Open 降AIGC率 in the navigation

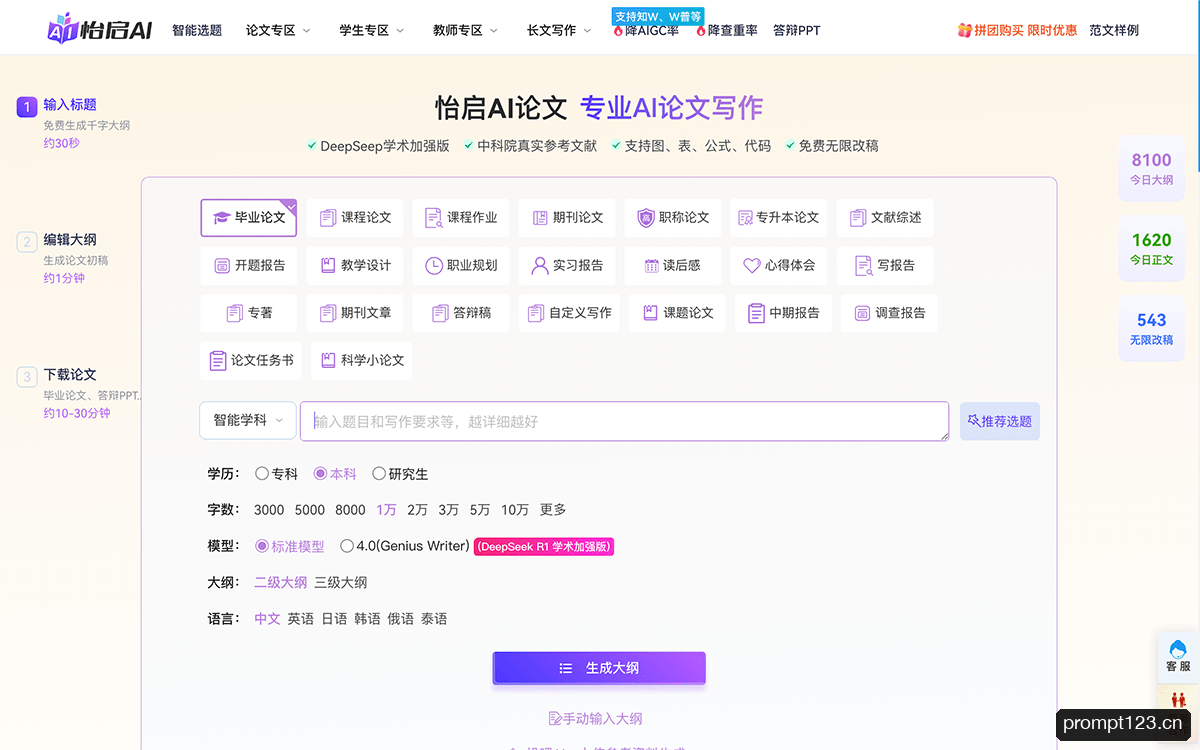pyautogui.click(x=646, y=30)
